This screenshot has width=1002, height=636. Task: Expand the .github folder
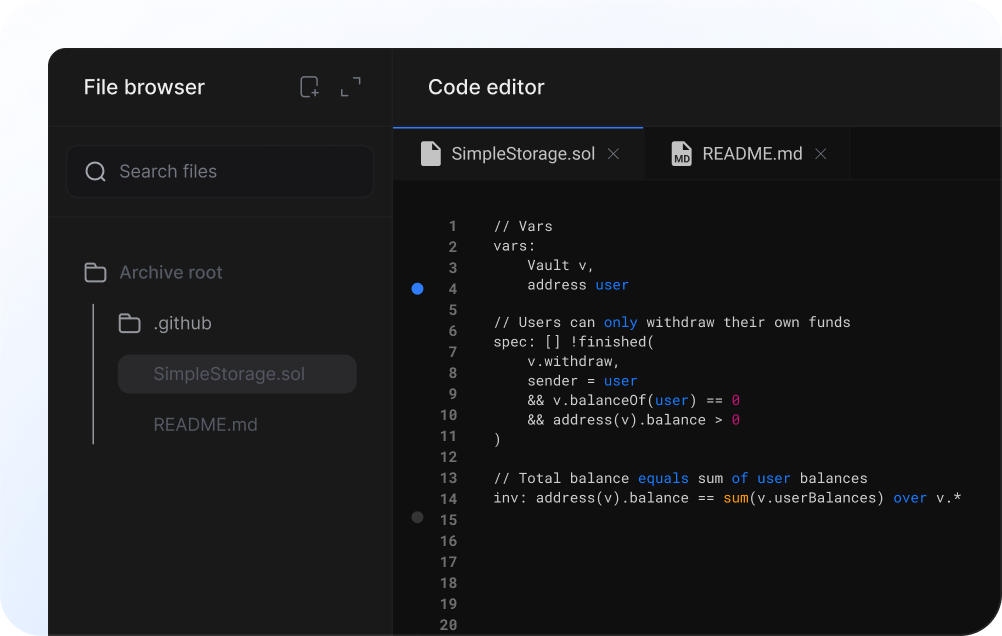point(182,324)
